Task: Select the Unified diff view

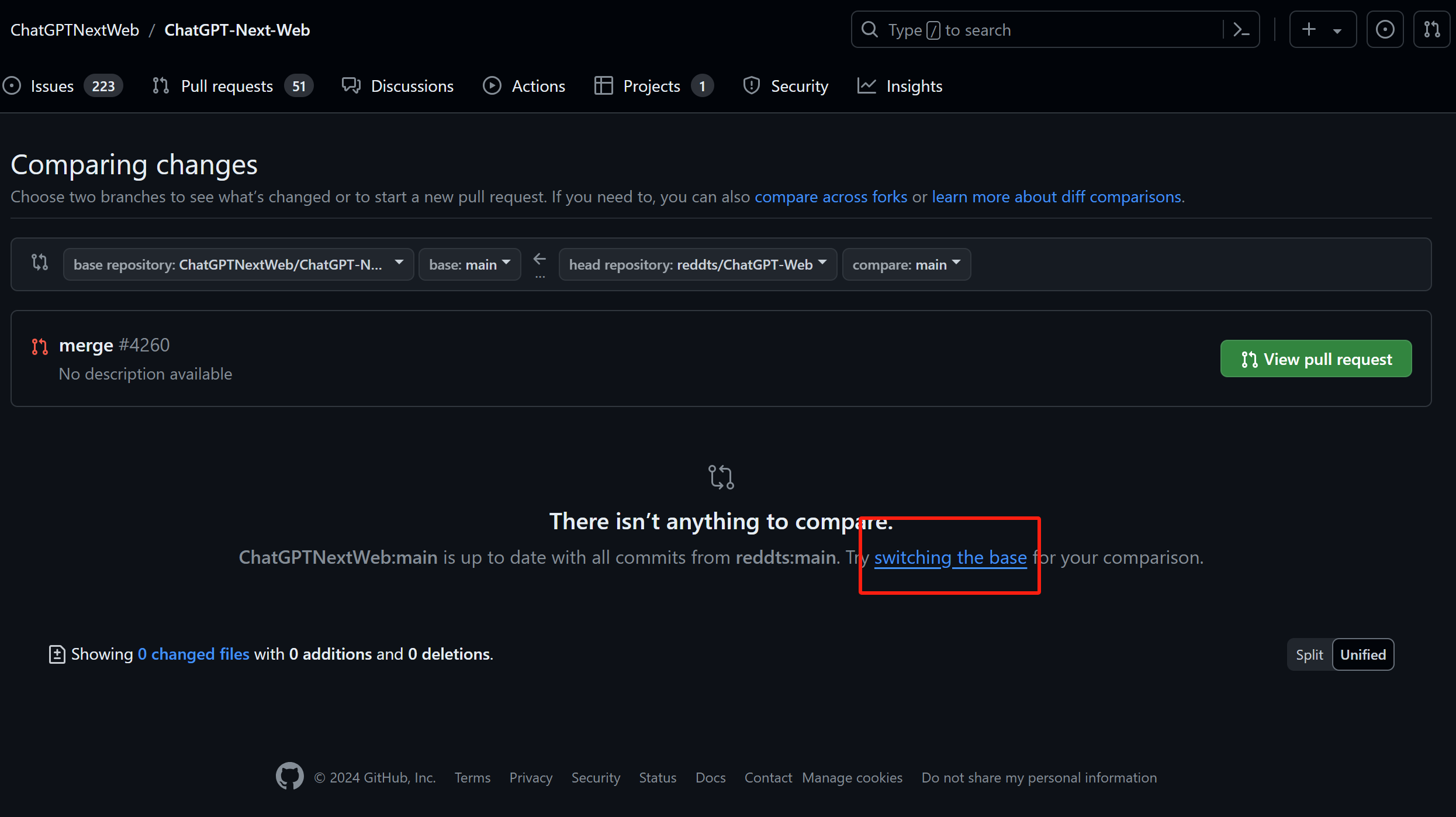Action: (1363, 654)
